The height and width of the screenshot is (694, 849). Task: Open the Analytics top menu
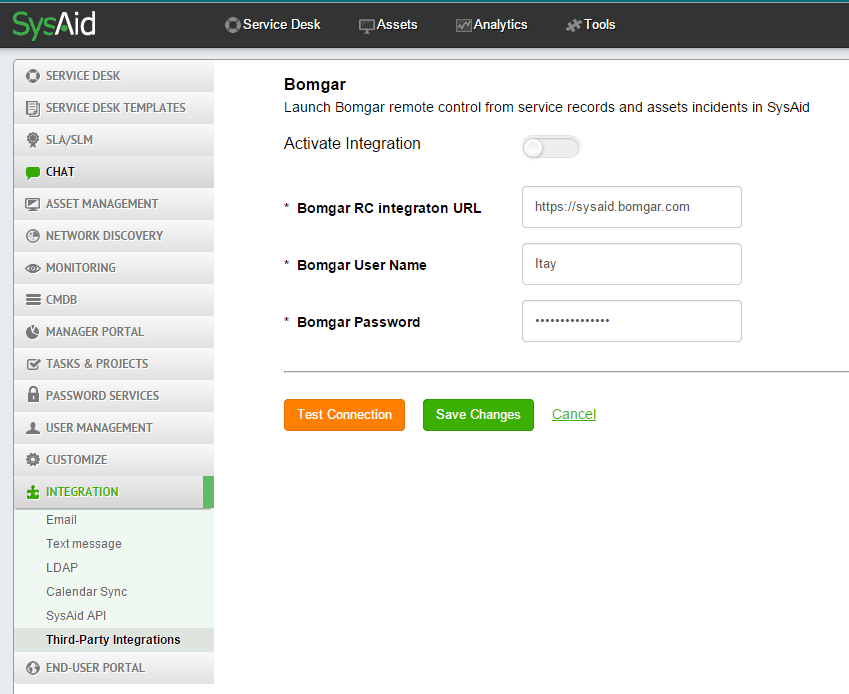click(x=492, y=25)
